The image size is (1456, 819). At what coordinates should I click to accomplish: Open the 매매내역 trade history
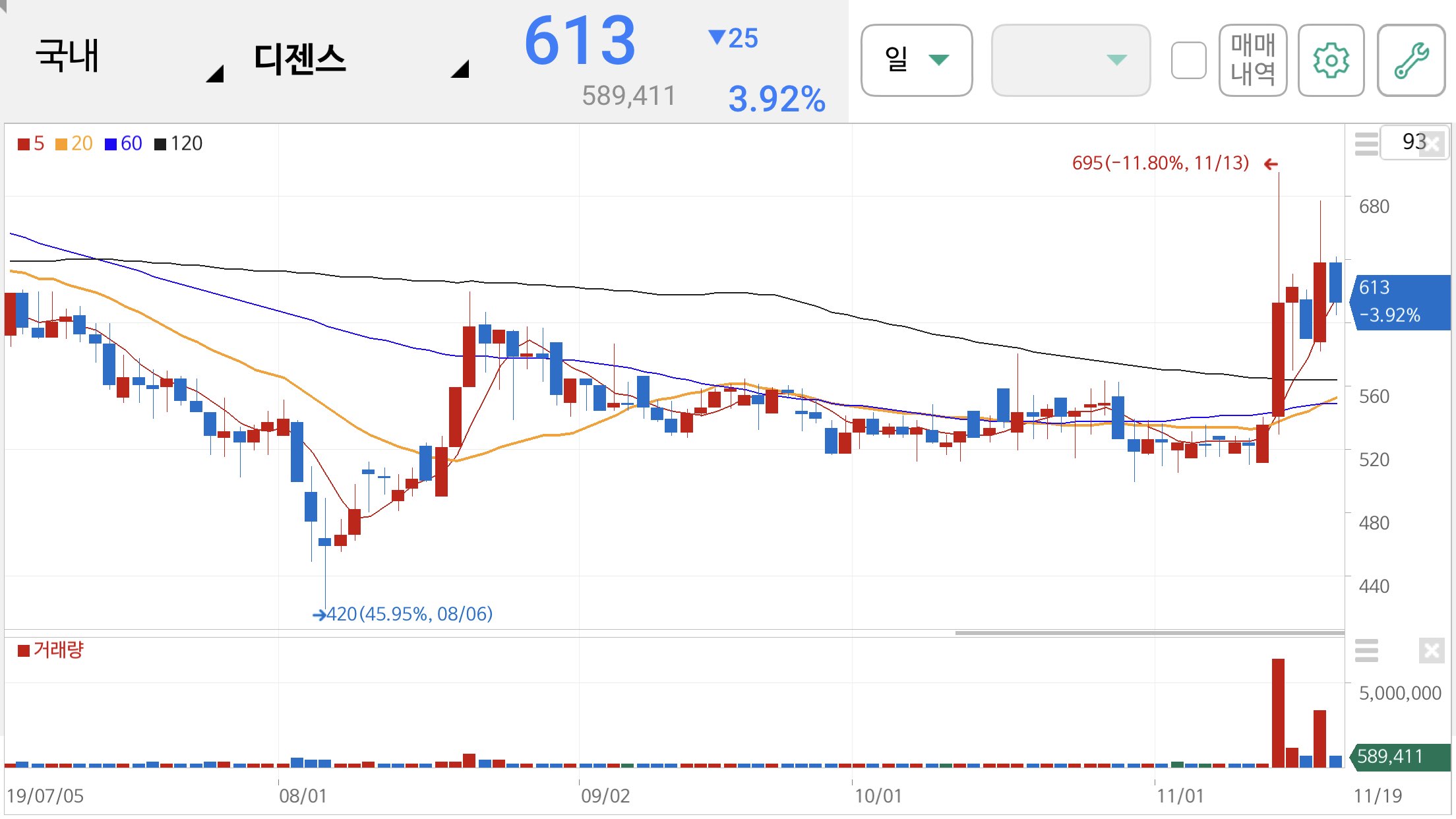[x=1253, y=61]
